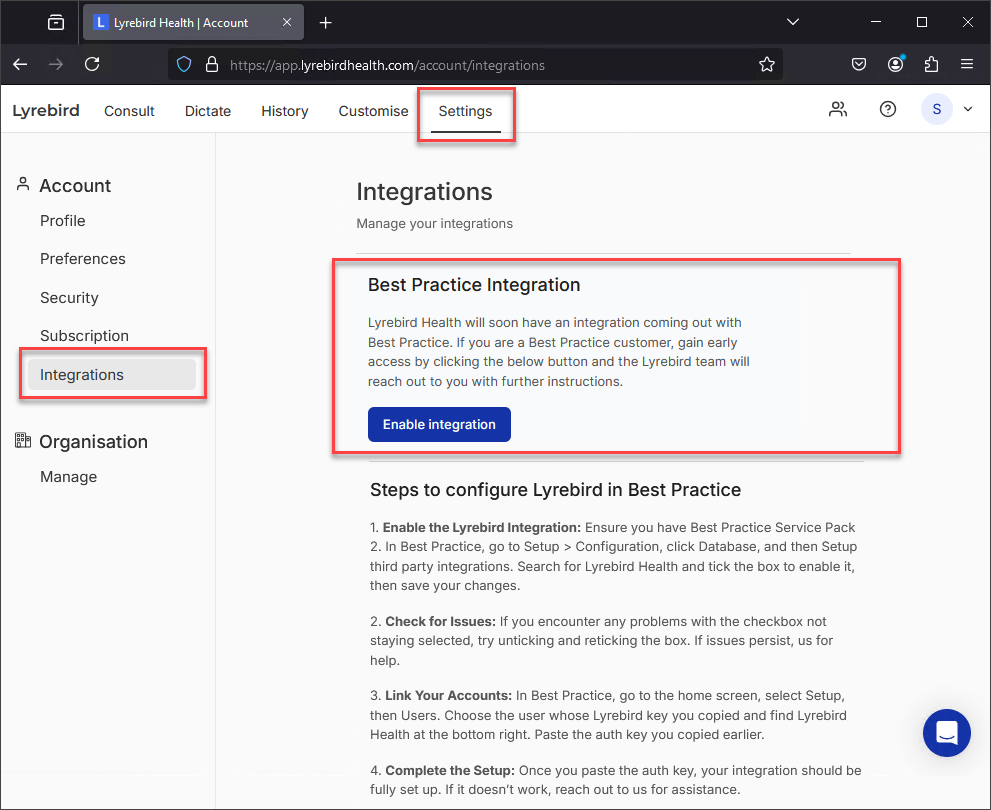Open the extensions puzzle icon
Viewport: 991px width, 810px height.
[x=931, y=64]
